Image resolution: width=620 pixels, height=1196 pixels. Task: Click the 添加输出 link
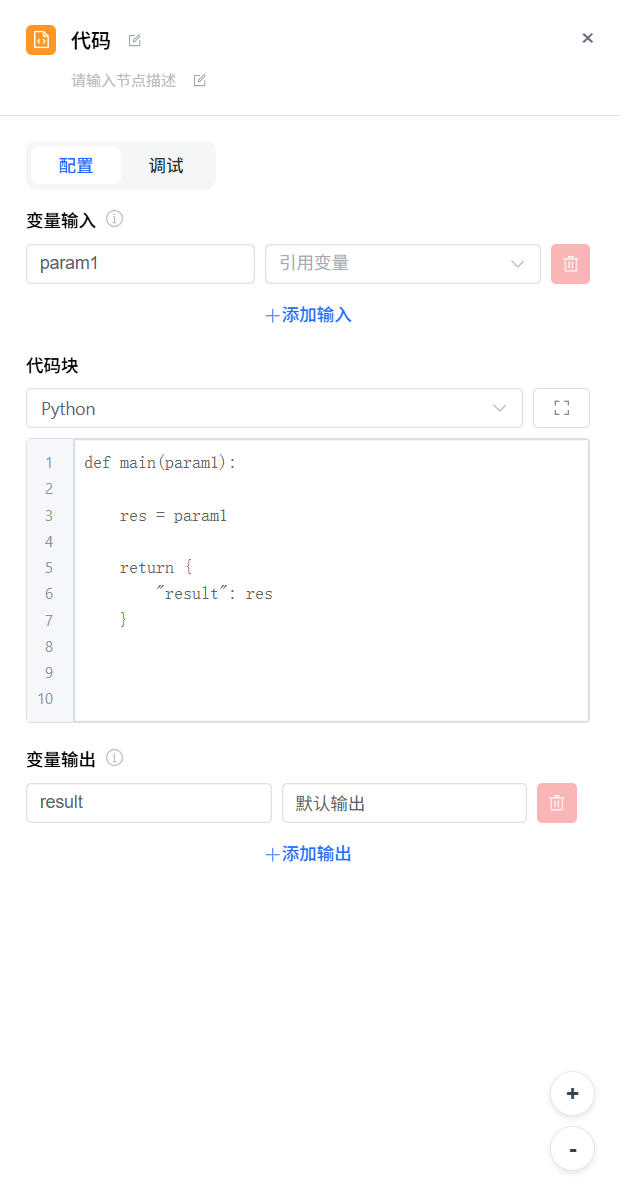coord(308,854)
